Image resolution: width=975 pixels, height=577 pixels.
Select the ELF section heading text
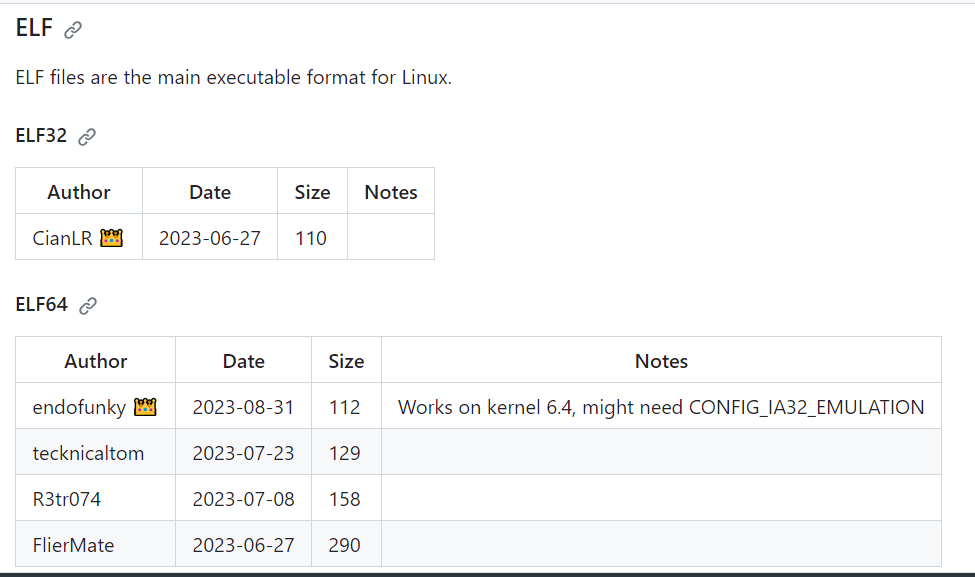(x=34, y=29)
